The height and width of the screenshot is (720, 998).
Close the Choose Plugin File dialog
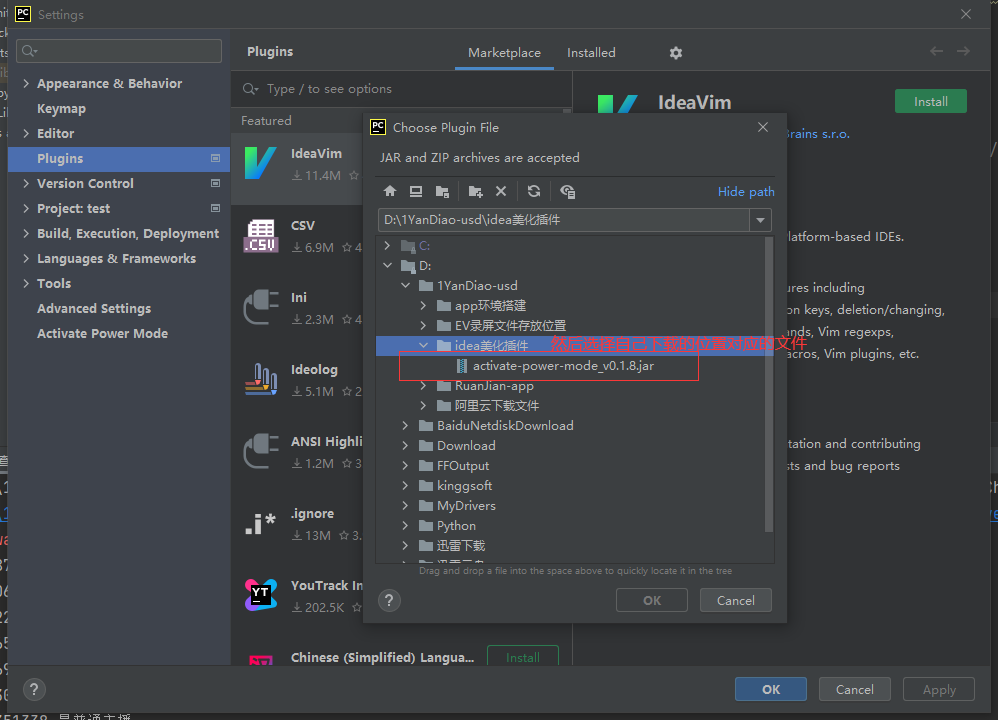(x=763, y=127)
